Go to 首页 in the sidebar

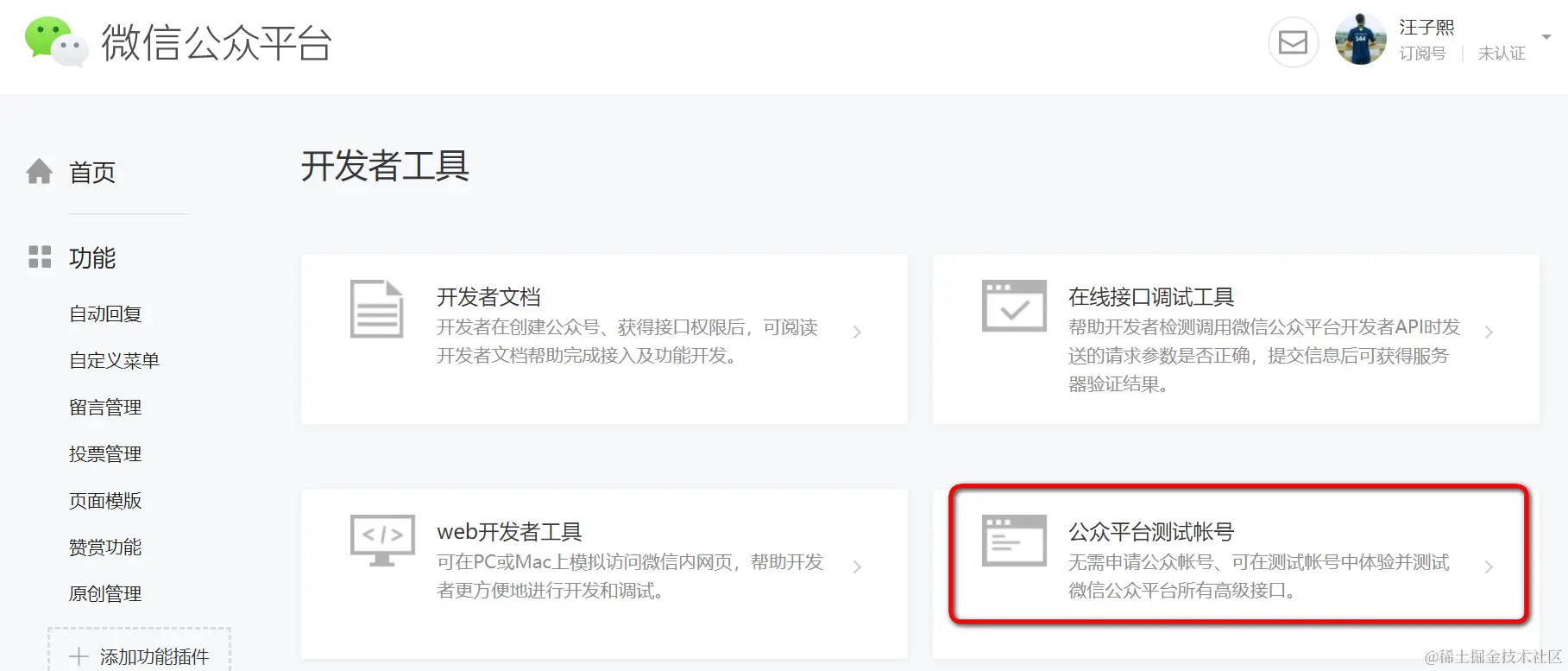pos(92,172)
